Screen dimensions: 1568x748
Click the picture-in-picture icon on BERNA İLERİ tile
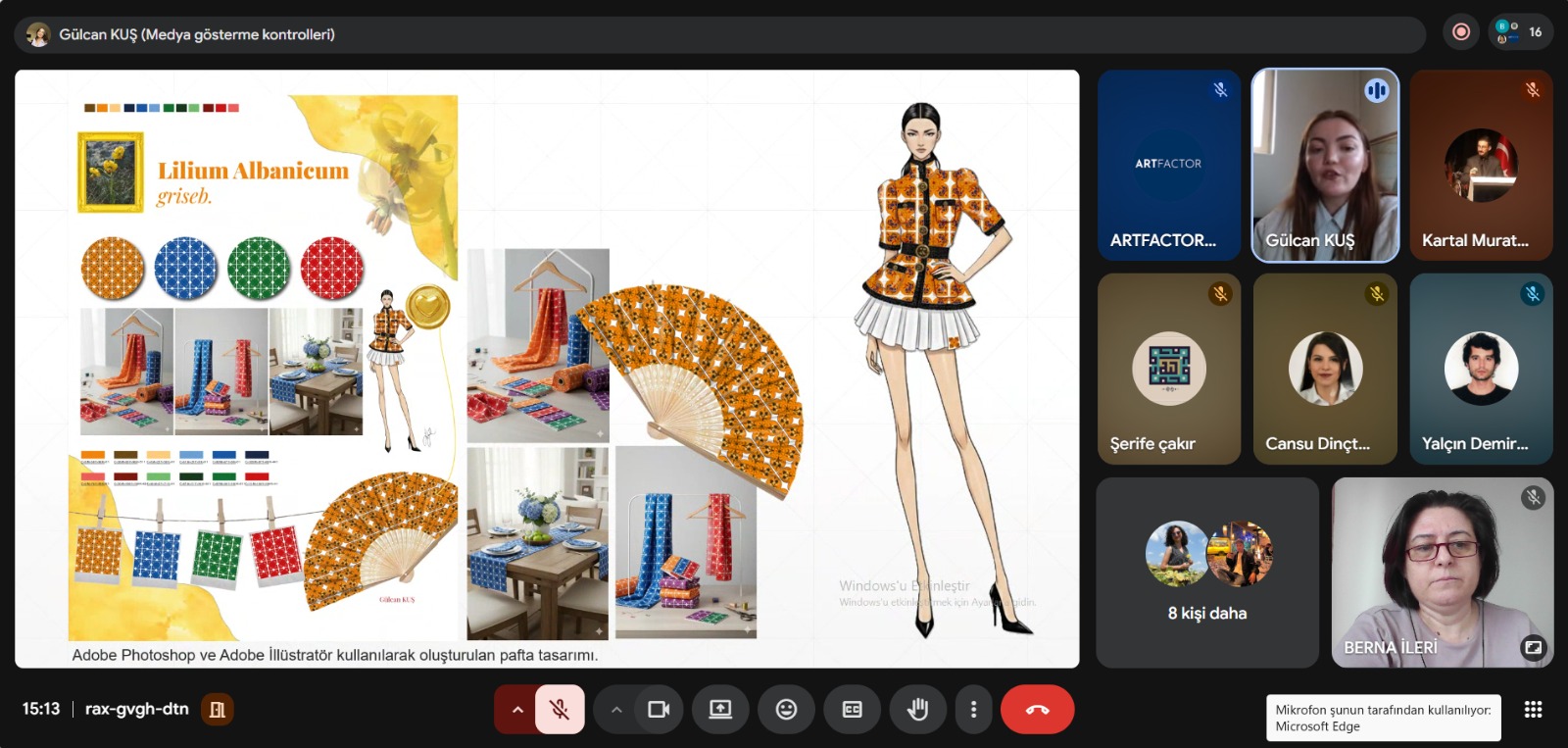coord(1533,647)
